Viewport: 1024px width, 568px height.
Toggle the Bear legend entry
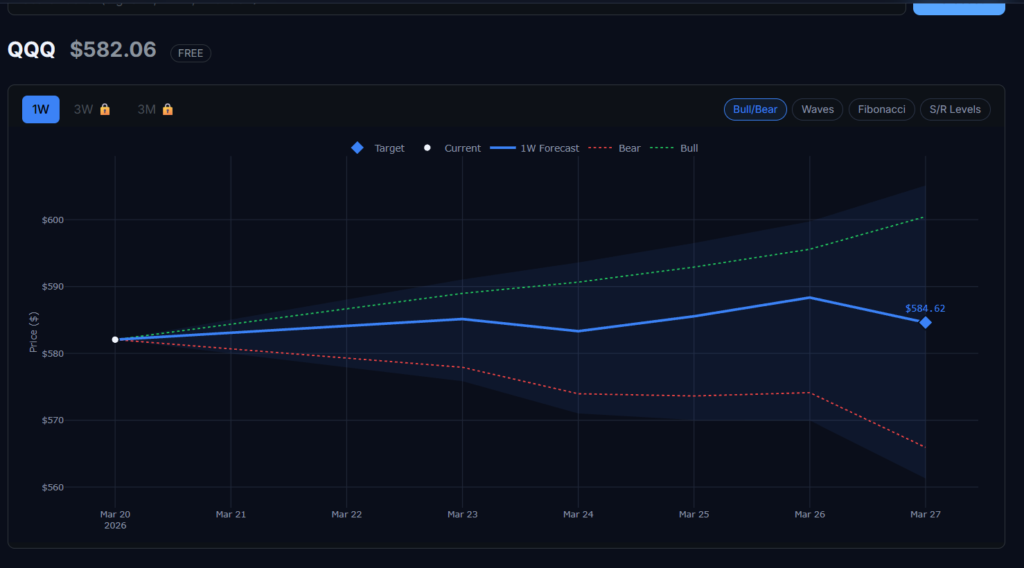pyautogui.click(x=615, y=148)
